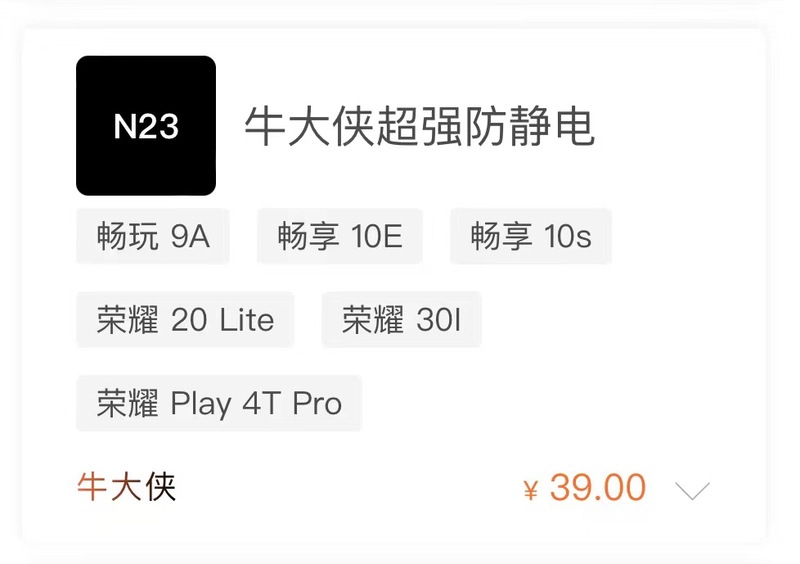Click blank area right of the Play 4T Pro tag
Screen dimensions: 800x564
click(x=550, y=403)
